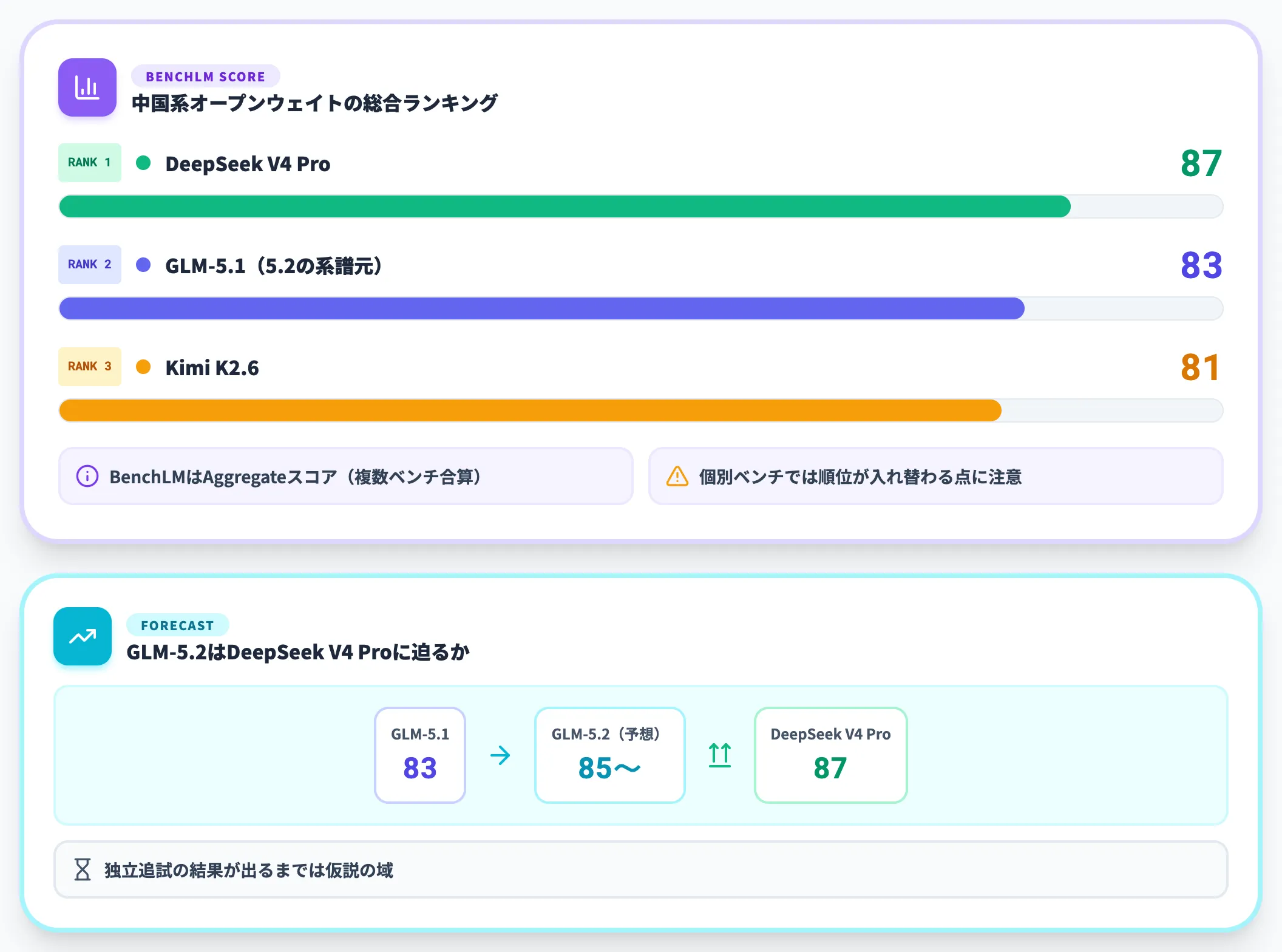Viewport: 1282px width, 952px height.
Task: Click the RANK 3 badge
Action: point(90,367)
